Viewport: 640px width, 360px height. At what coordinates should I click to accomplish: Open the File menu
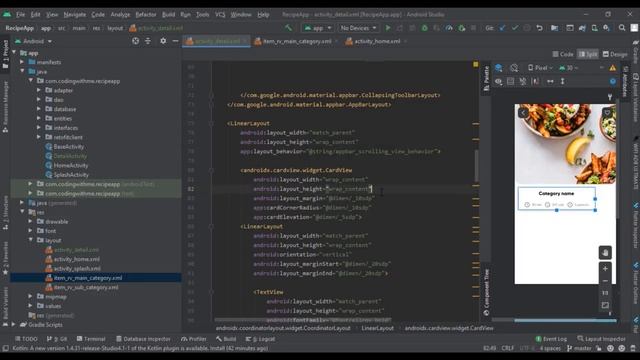click(x=20, y=15)
